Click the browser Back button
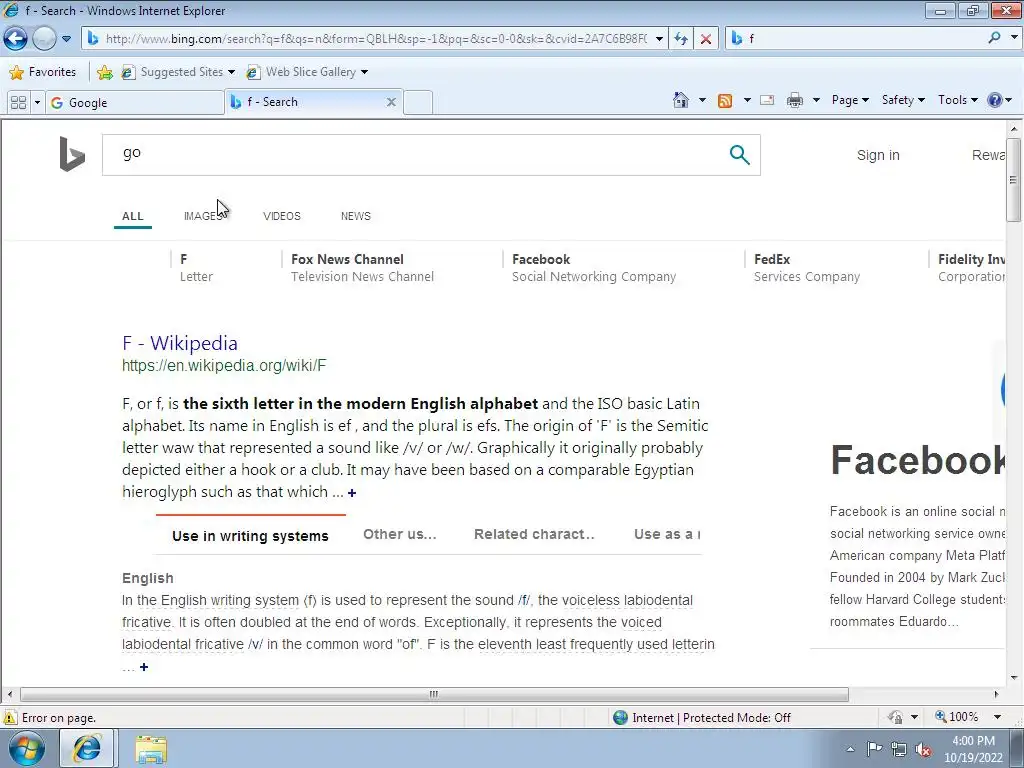The image size is (1024, 768). (x=16, y=39)
